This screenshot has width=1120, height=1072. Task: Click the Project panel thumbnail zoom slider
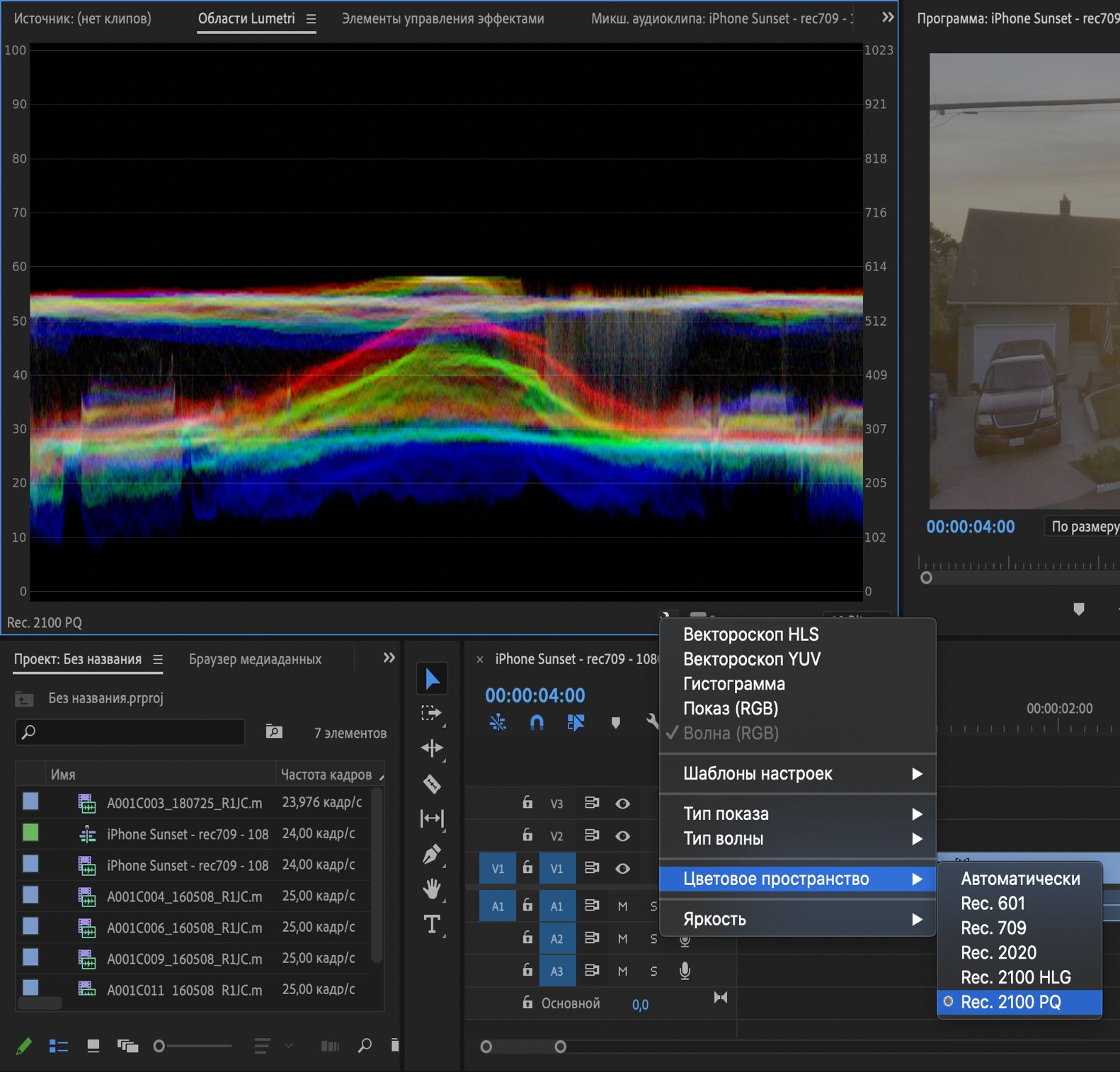click(160, 1046)
